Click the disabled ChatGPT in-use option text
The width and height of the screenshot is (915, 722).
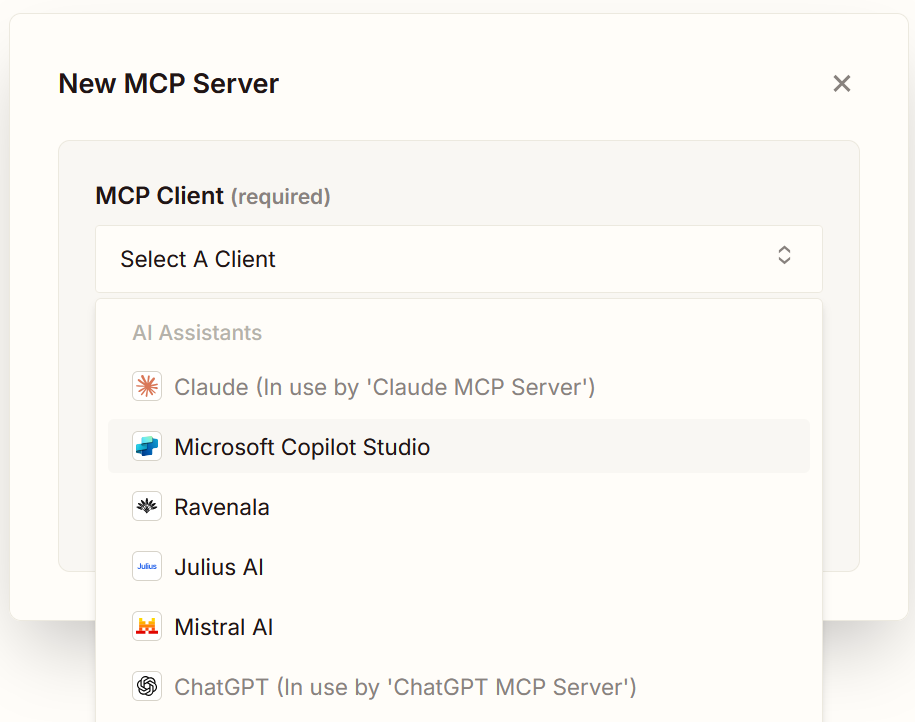pyautogui.click(x=405, y=687)
